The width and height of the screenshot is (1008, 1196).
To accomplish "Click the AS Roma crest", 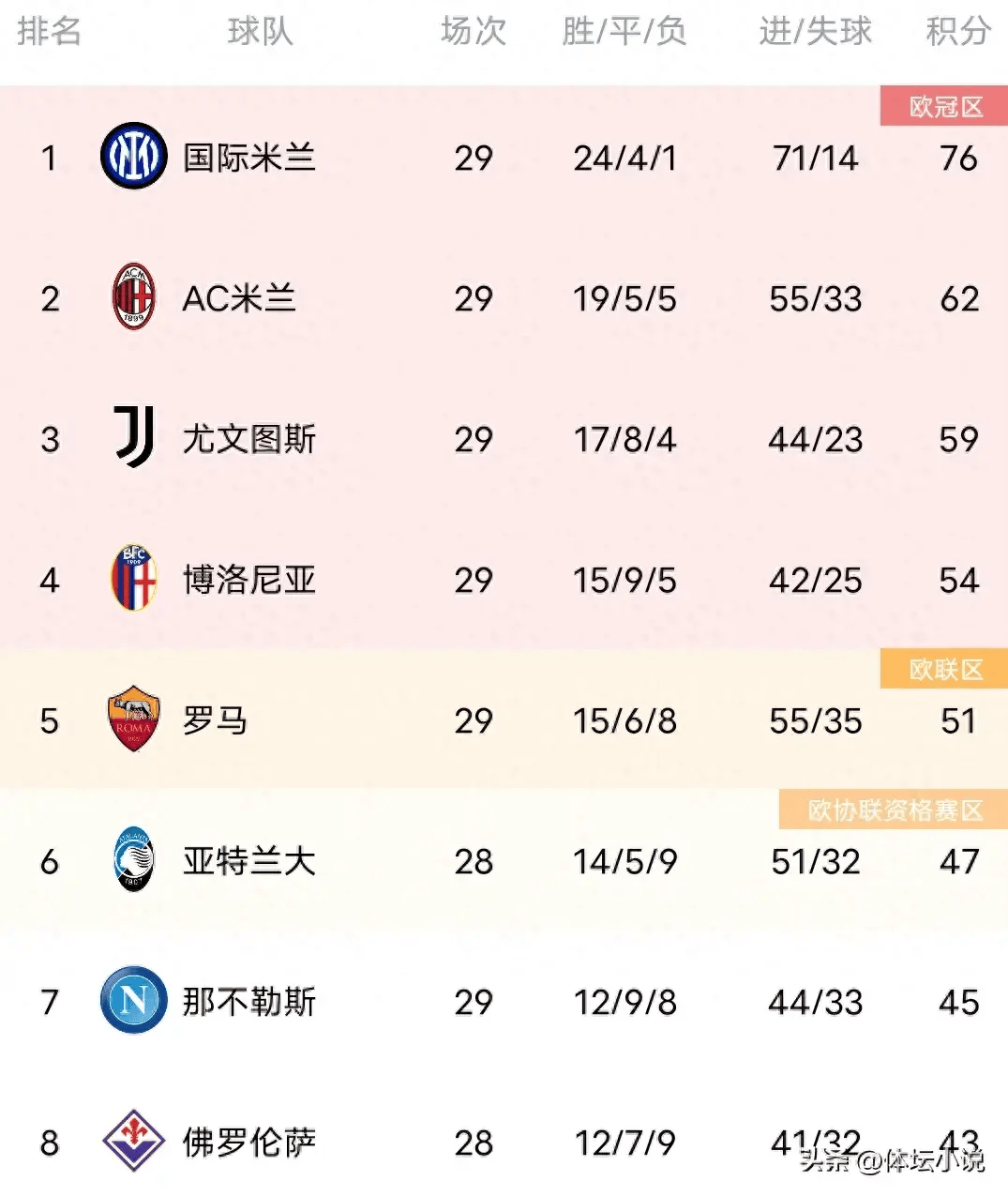I will point(133,719).
